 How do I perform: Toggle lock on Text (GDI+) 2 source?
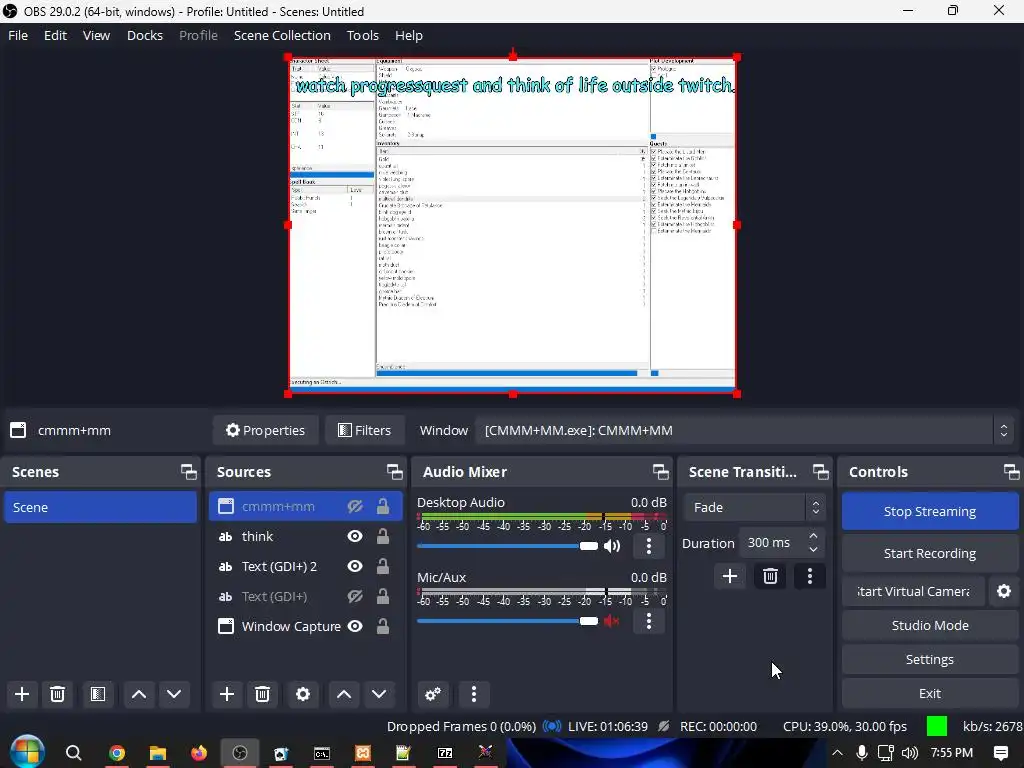(x=383, y=566)
